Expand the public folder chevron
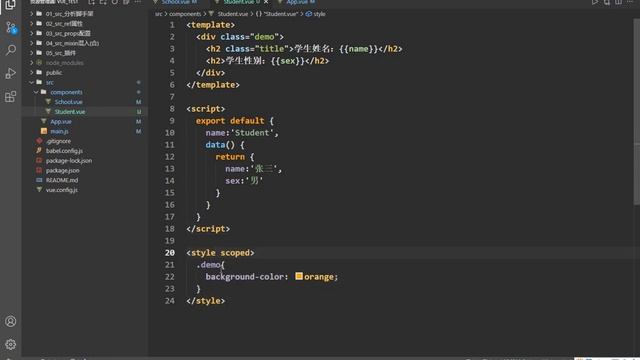Screen dimensions: 640x360 coord(31,72)
